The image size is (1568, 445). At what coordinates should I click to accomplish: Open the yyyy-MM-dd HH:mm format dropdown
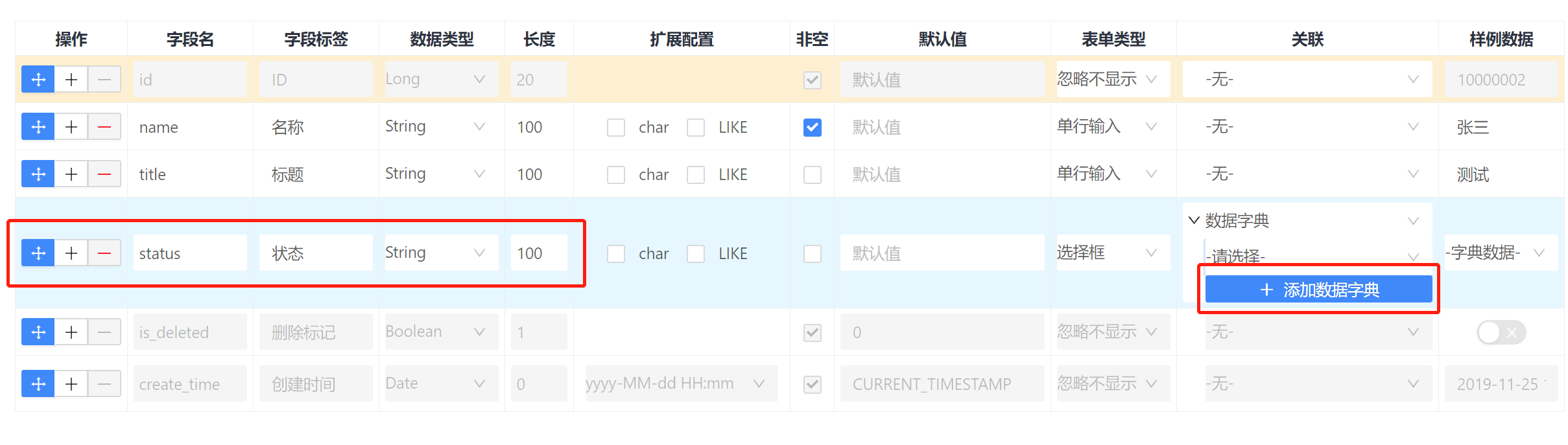pyautogui.click(x=682, y=383)
